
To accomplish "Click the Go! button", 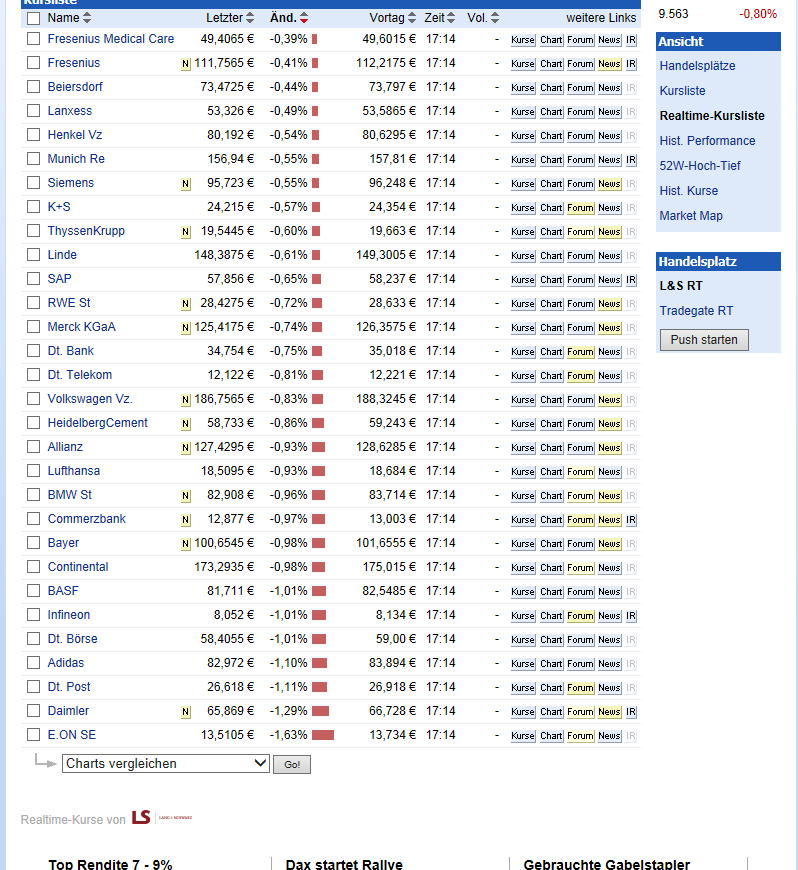I will [x=292, y=764].
